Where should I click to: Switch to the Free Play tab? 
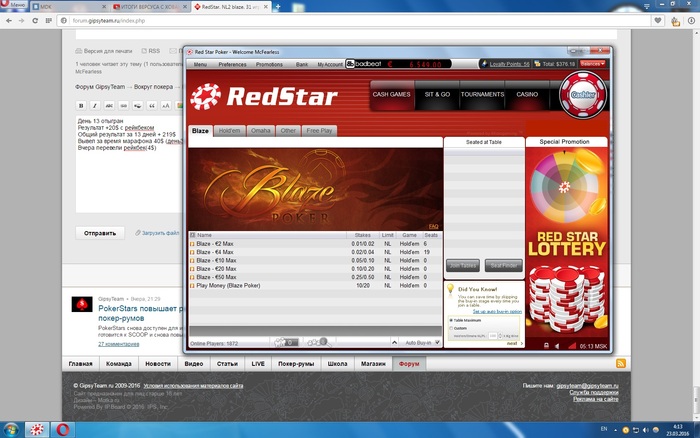(x=319, y=131)
